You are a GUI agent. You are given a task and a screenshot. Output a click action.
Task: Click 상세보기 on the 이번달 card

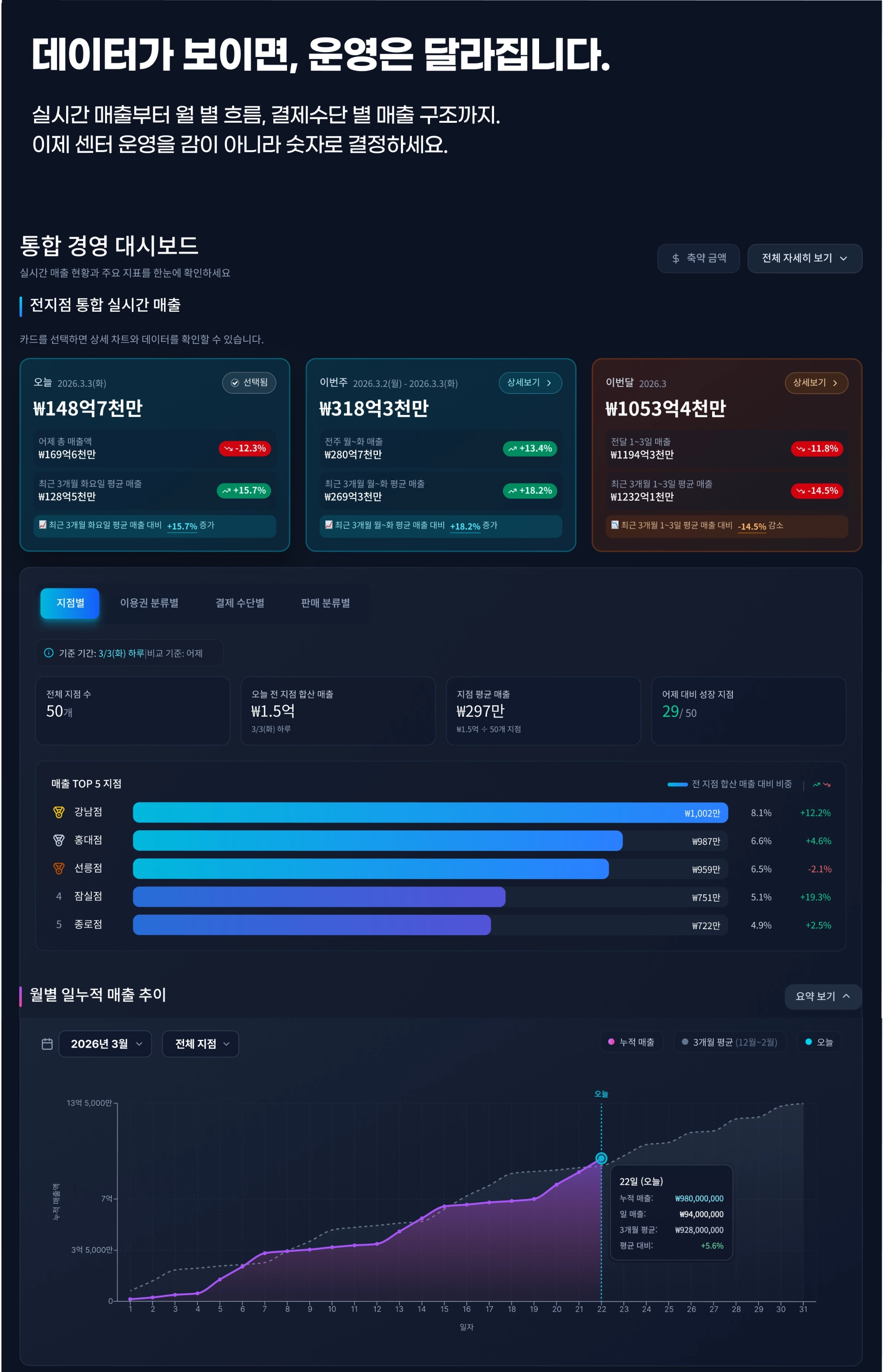click(x=815, y=382)
